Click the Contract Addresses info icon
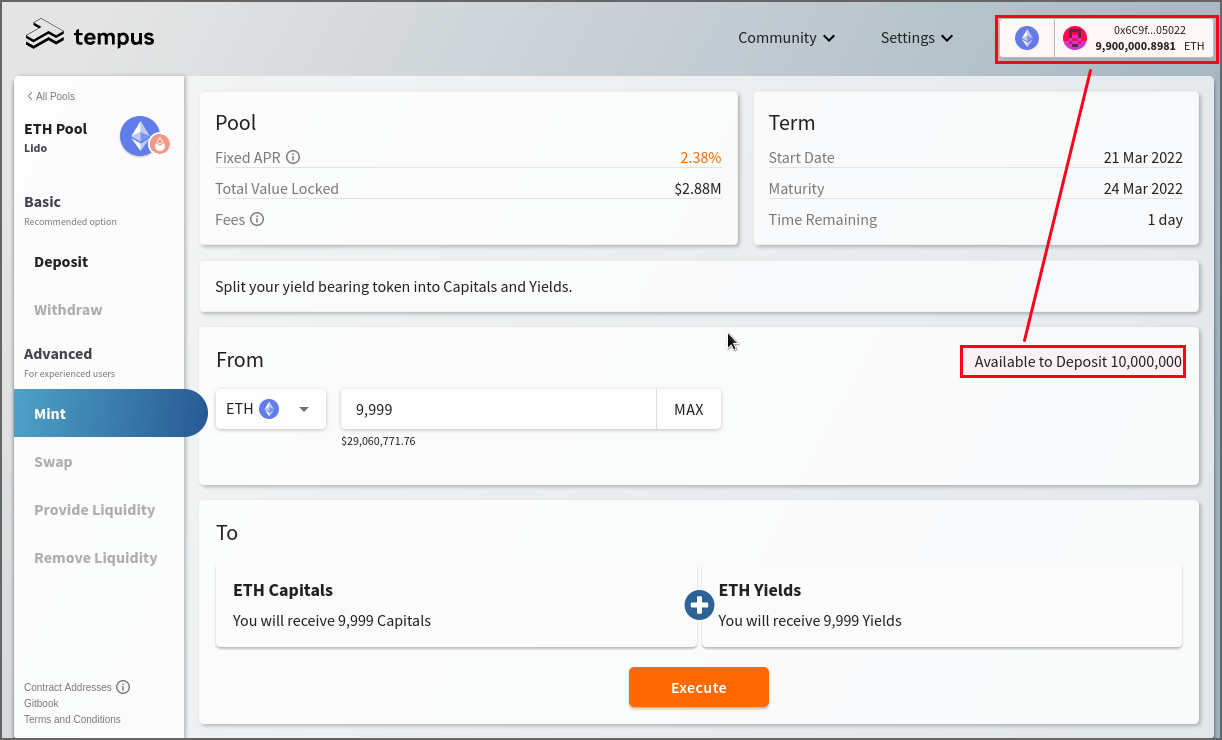This screenshot has width=1222, height=740. (x=123, y=687)
